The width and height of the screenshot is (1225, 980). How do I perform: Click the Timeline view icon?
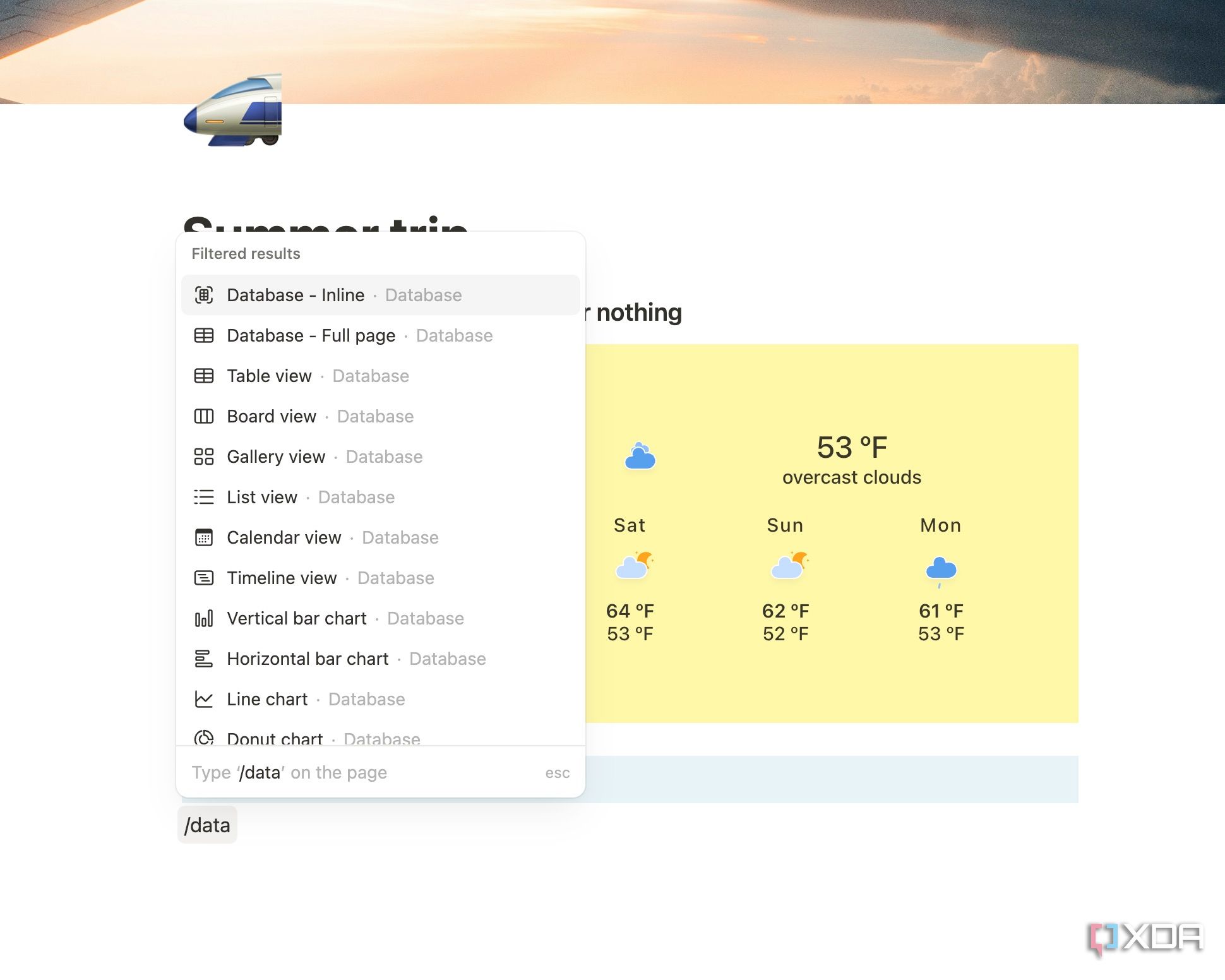[x=203, y=578]
